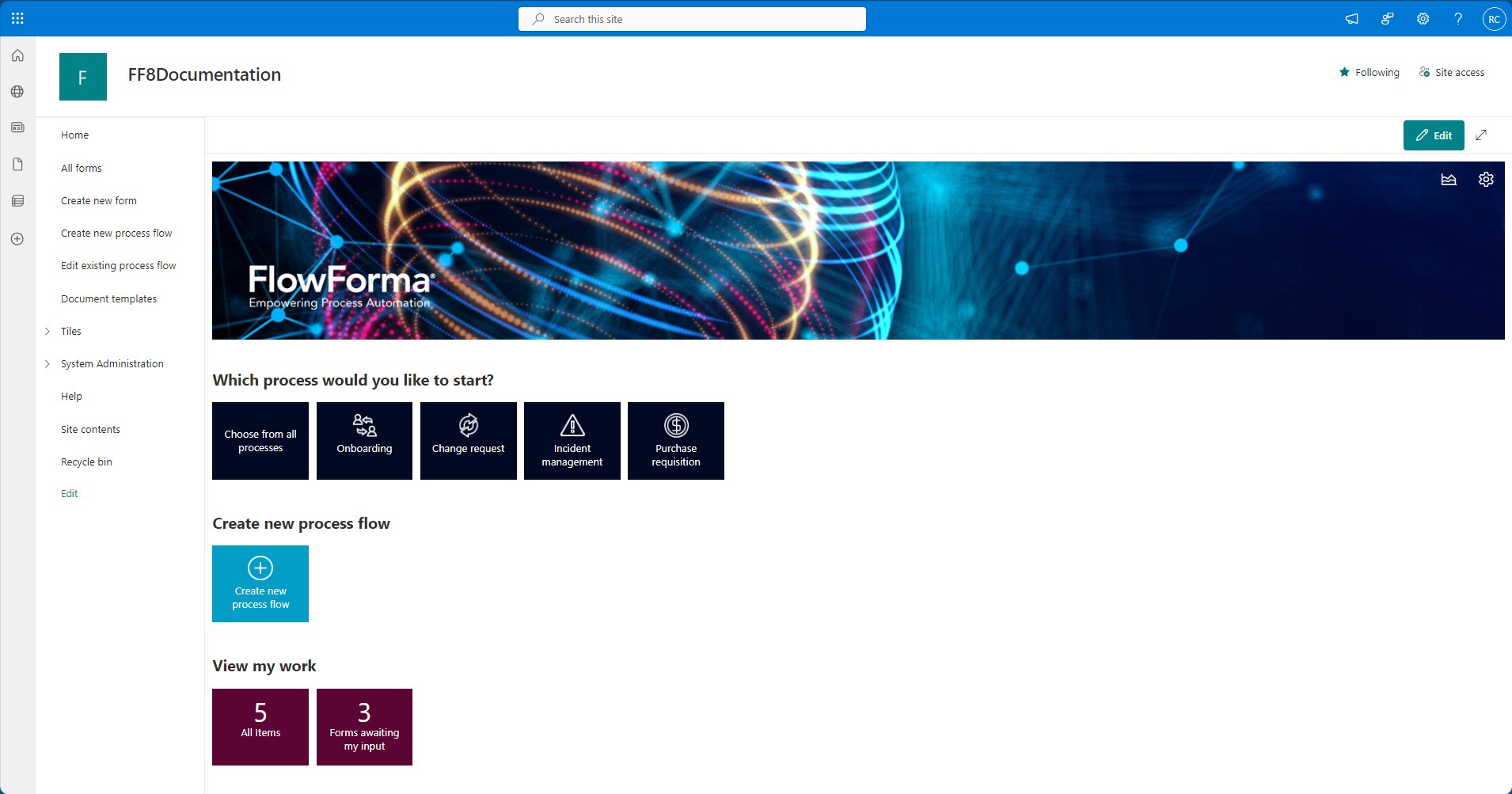Open My sites globe icon in app bar
The width and height of the screenshot is (1512, 794).
(17, 92)
